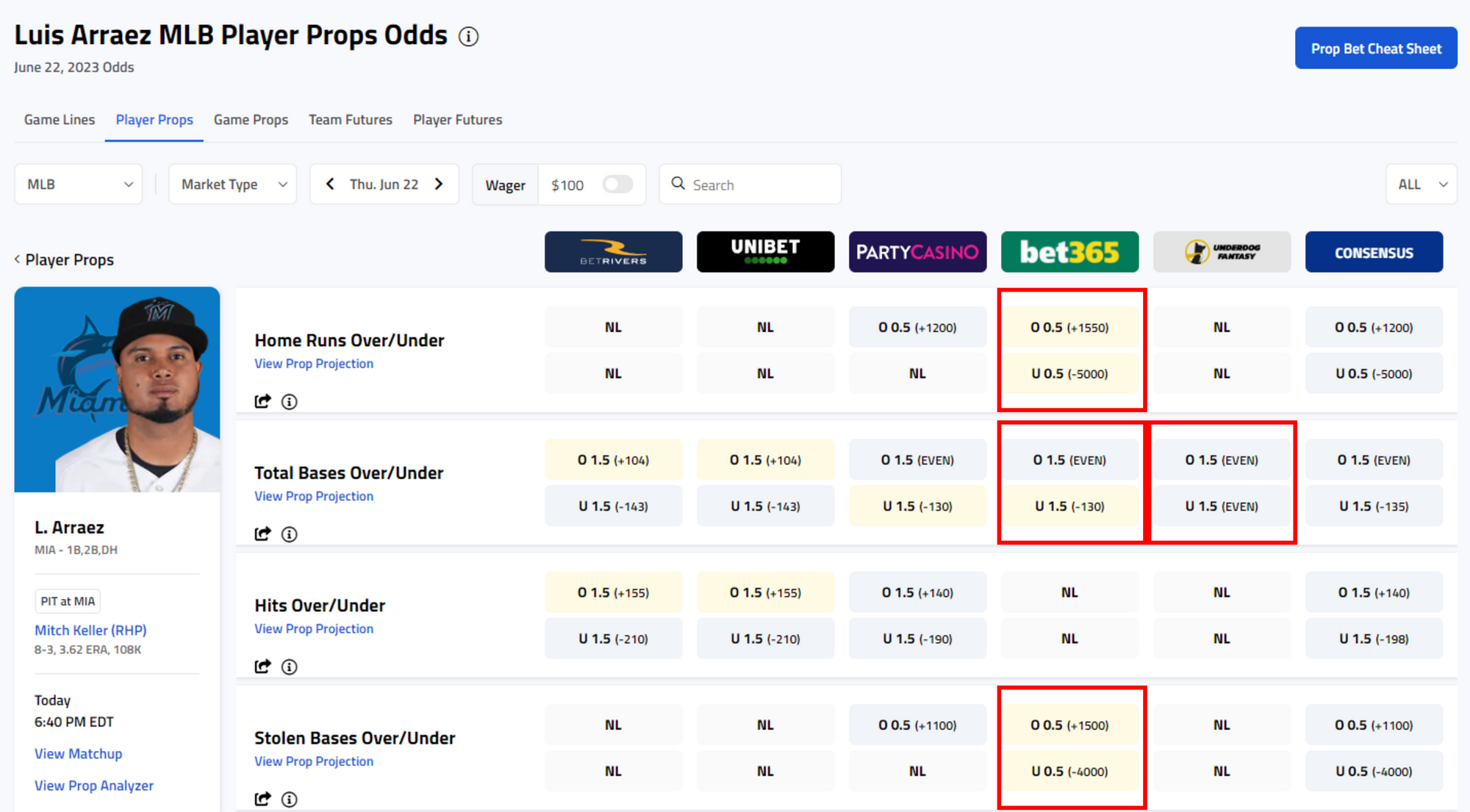The height and width of the screenshot is (812, 1470).
Task: Open the View Prop Analyzer link
Action: tap(94, 786)
